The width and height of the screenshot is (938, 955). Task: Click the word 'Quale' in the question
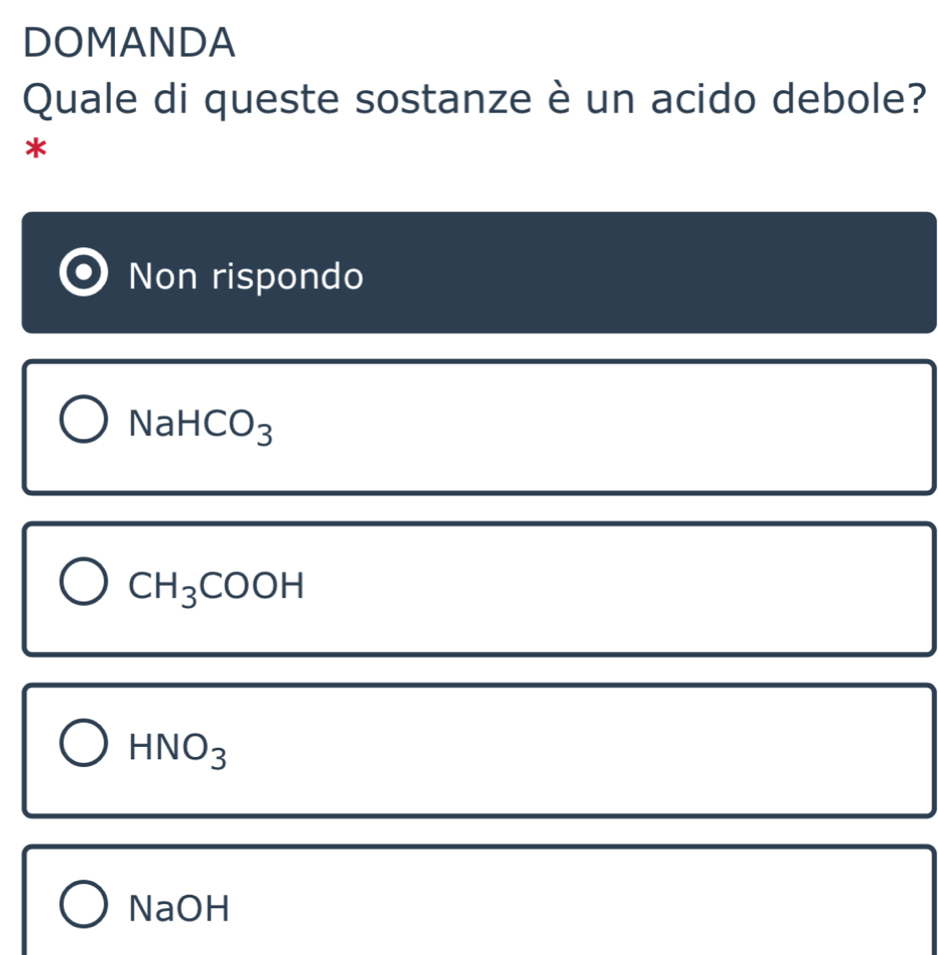click(79, 99)
